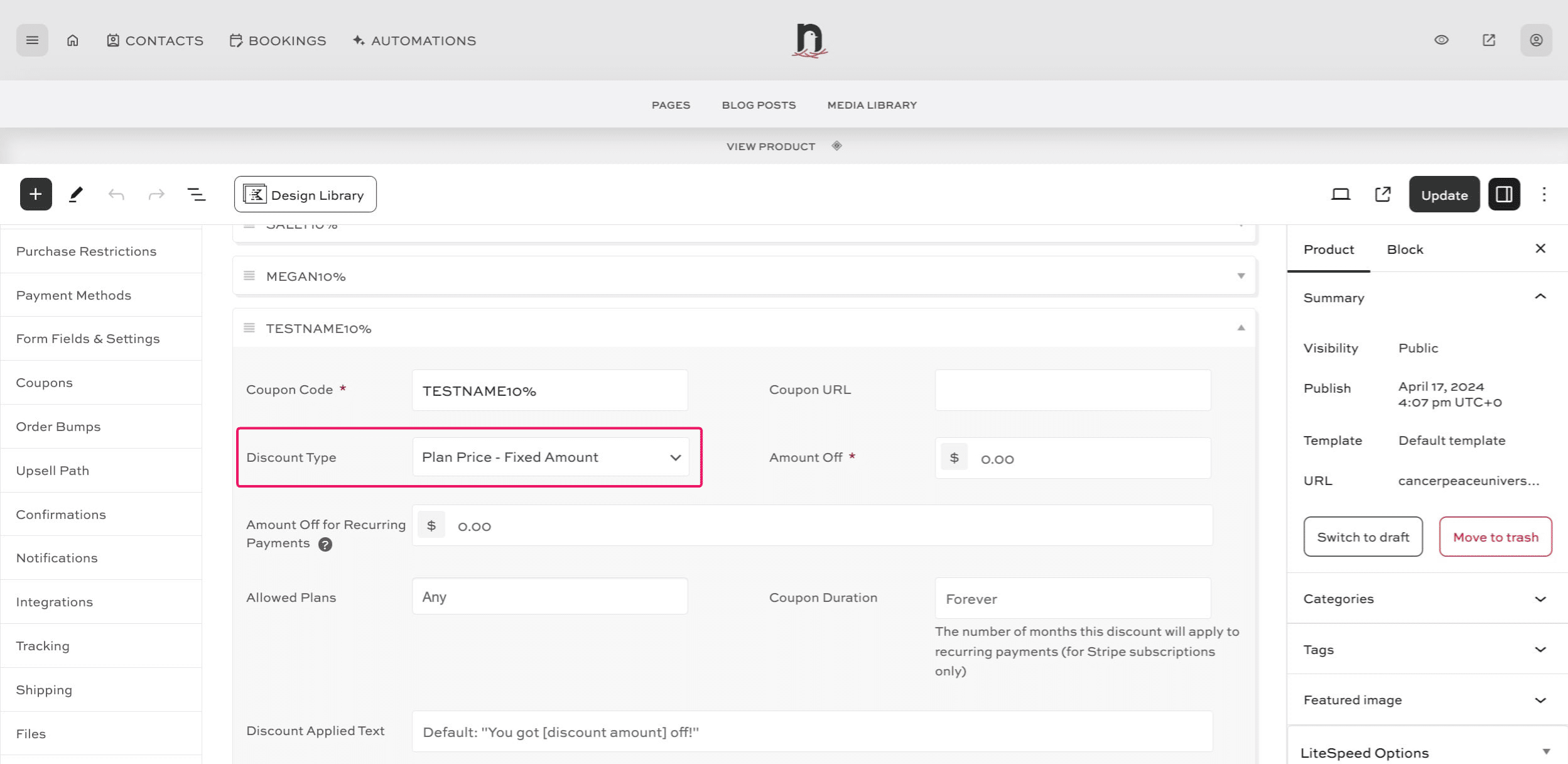Click the Update button
1568x764 pixels.
click(1444, 194)
